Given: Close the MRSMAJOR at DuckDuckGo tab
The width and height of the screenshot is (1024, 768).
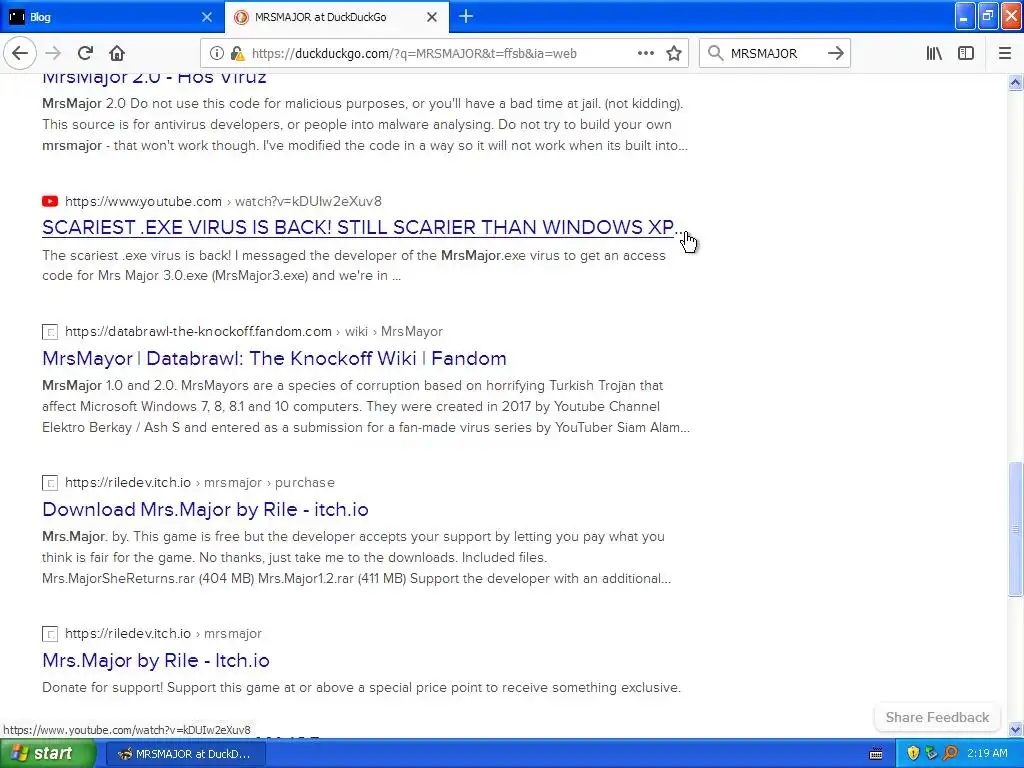Looking at the screenshot, I should (x=432, y=17).
